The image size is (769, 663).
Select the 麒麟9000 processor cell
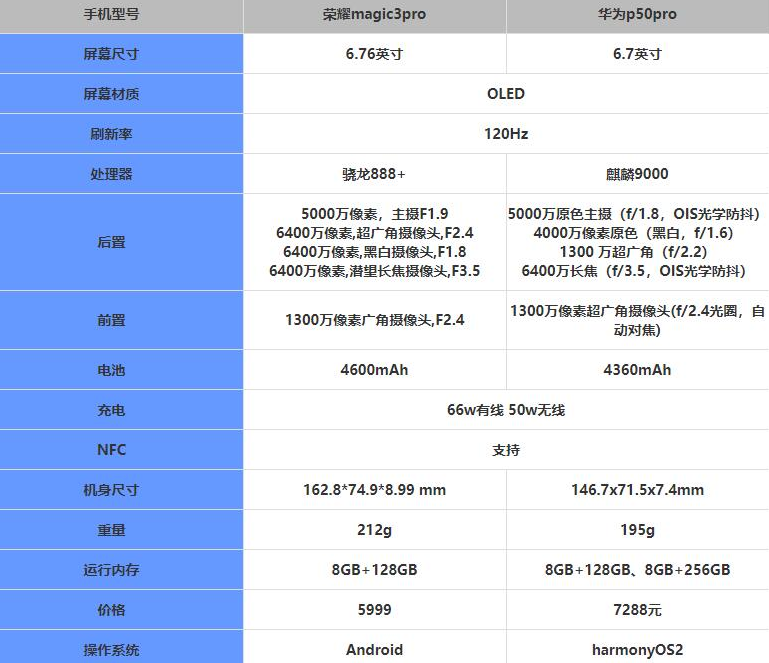tap(637, 174)
